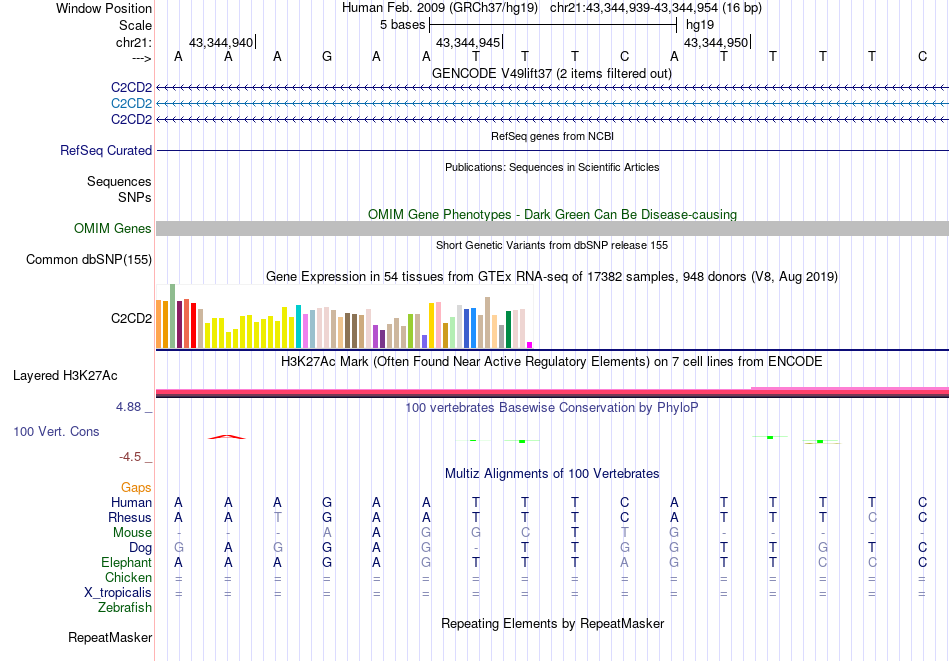Click the red PhyloP conservation peak
950x661 pixels.
(x=227, y=437)
